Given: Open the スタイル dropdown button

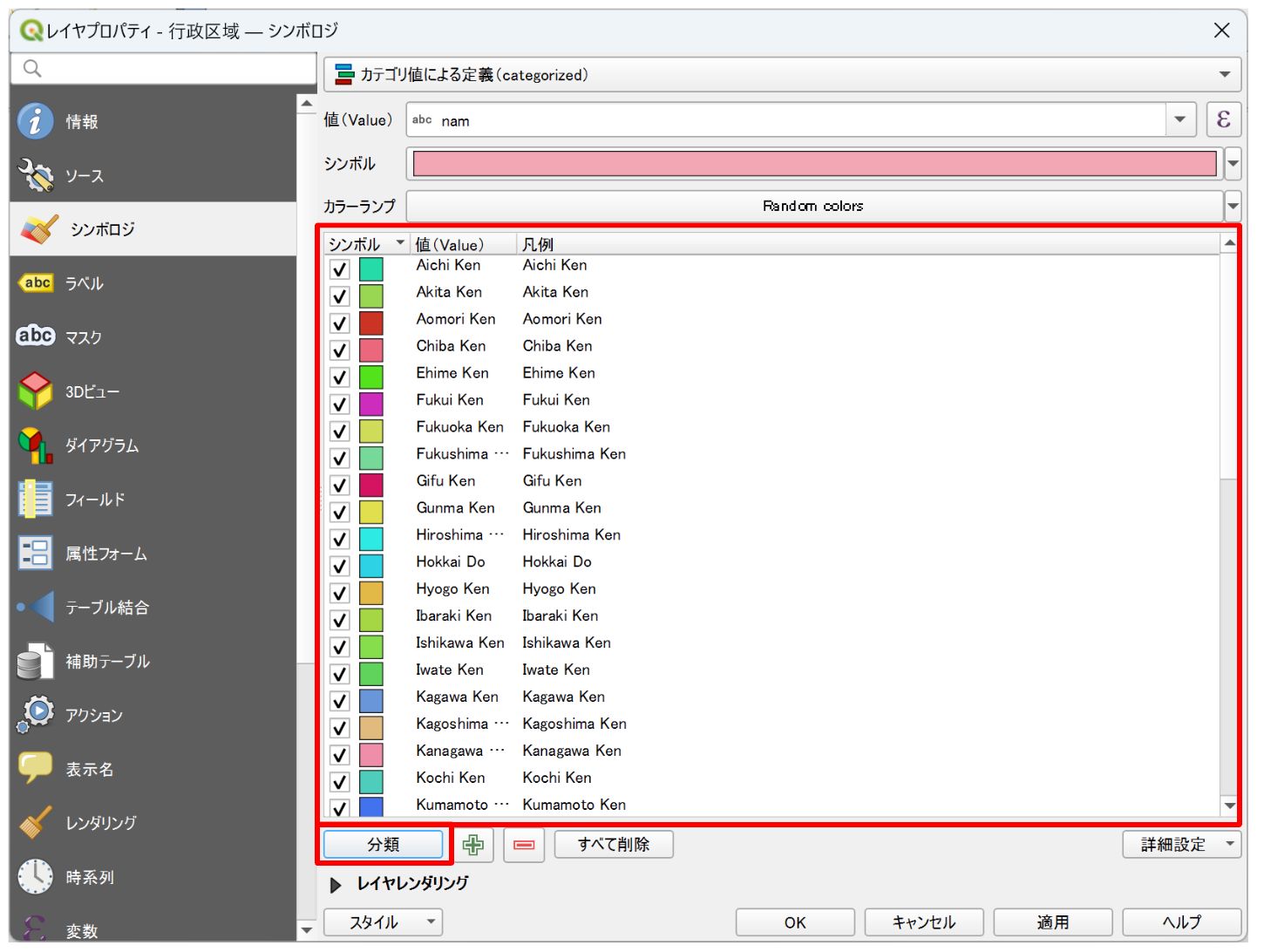Looking at the screenshot, I should [383, 921].
